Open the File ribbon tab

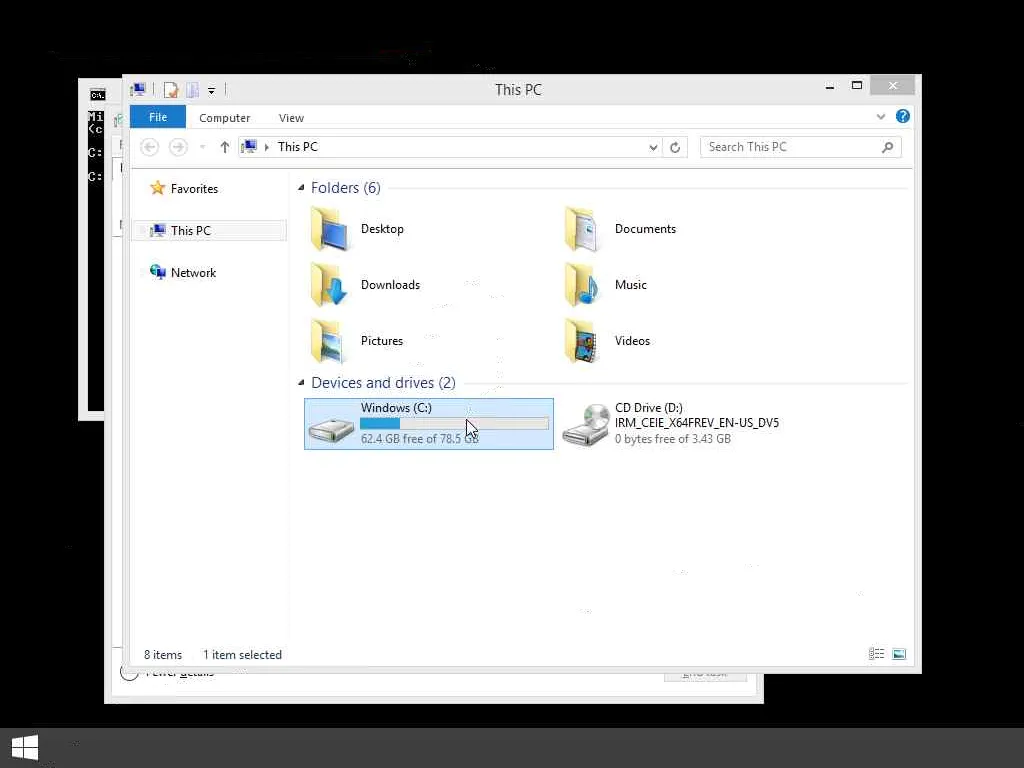tap(158, 117)
